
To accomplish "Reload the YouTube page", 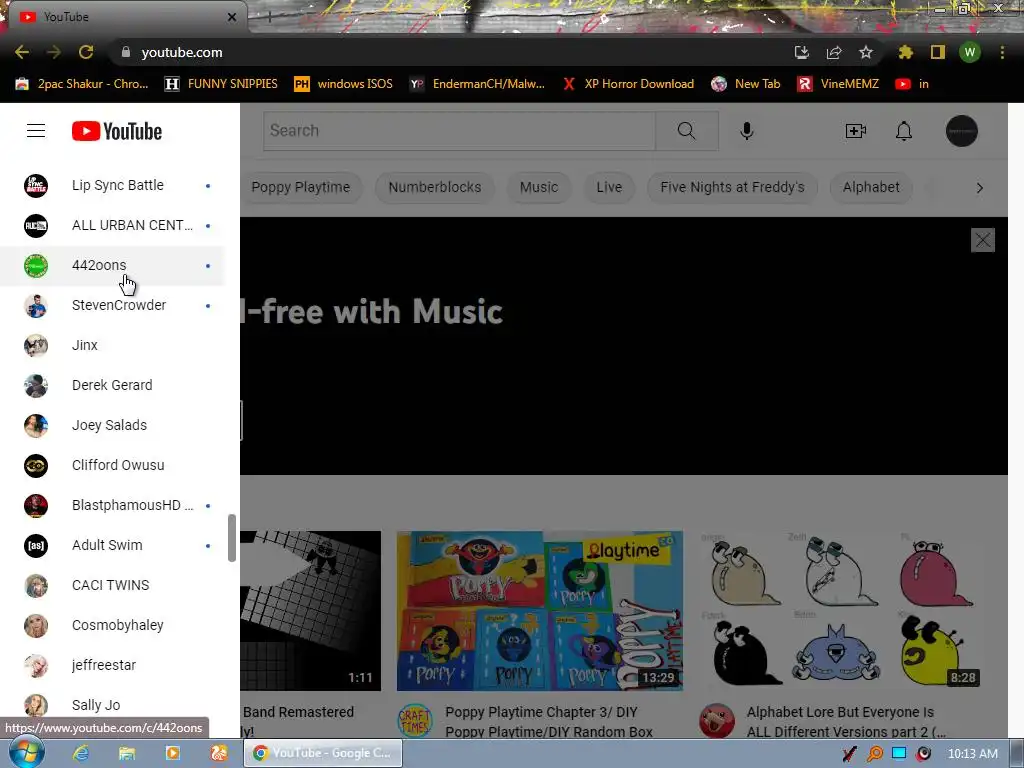I will (86, 52).
